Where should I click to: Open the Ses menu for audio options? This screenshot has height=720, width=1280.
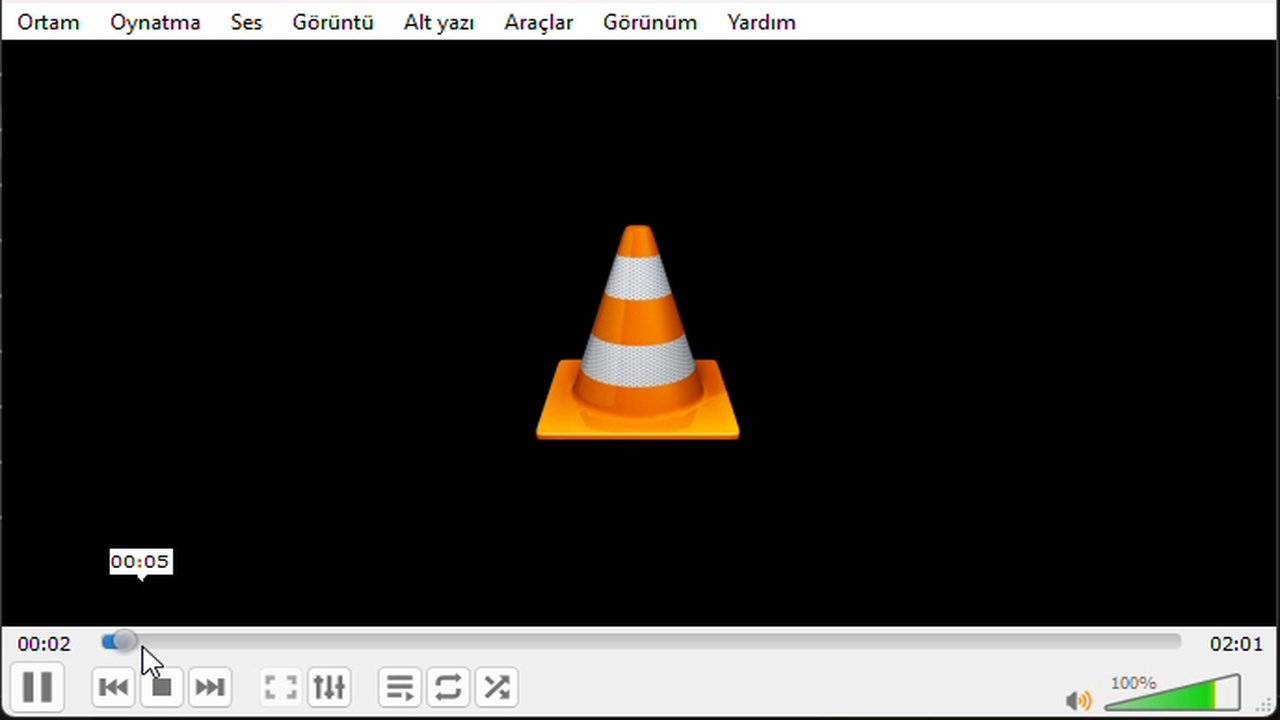pos(246,22)
